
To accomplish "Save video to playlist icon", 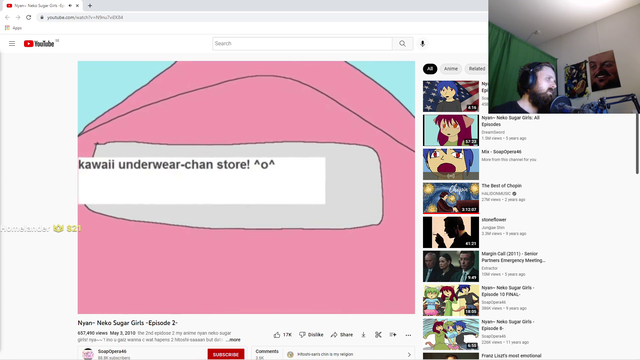I will [x=393, y=335].
